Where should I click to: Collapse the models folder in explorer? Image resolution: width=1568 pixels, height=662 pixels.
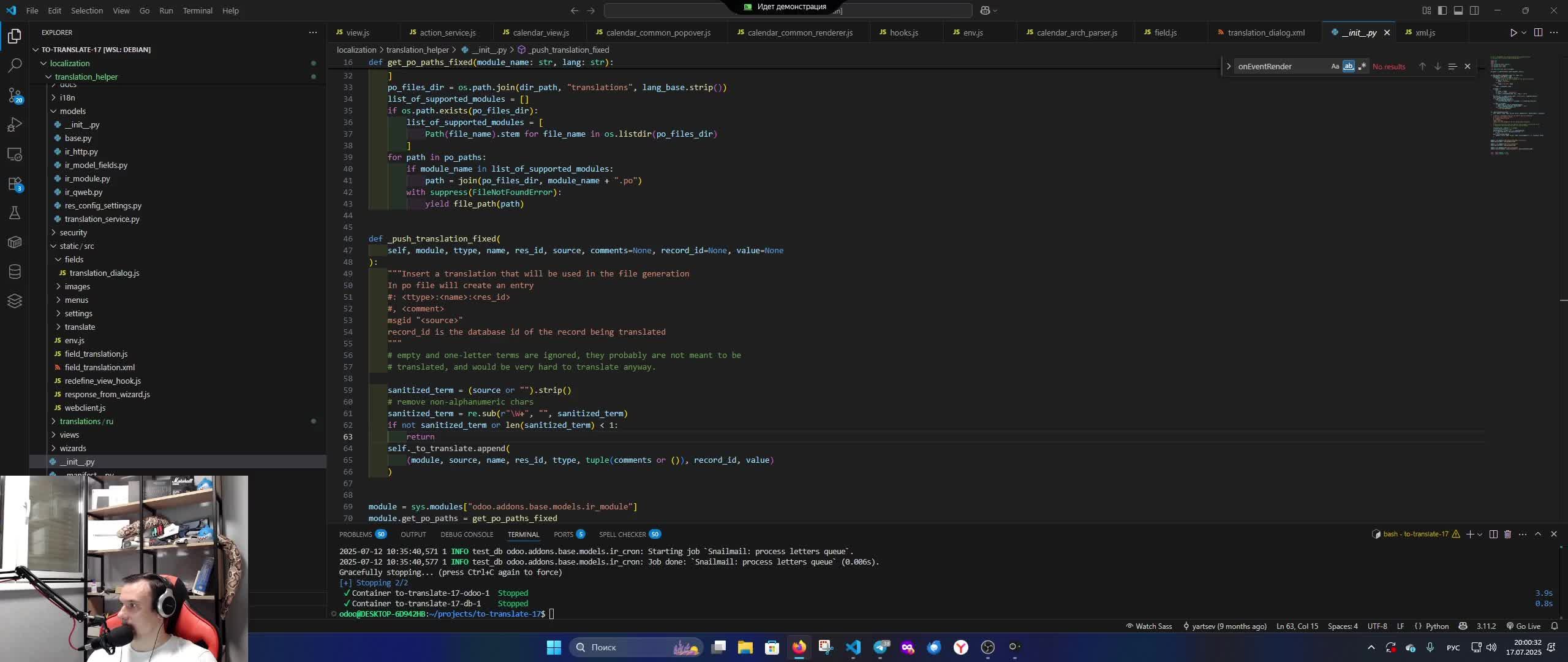click(72, 111)
